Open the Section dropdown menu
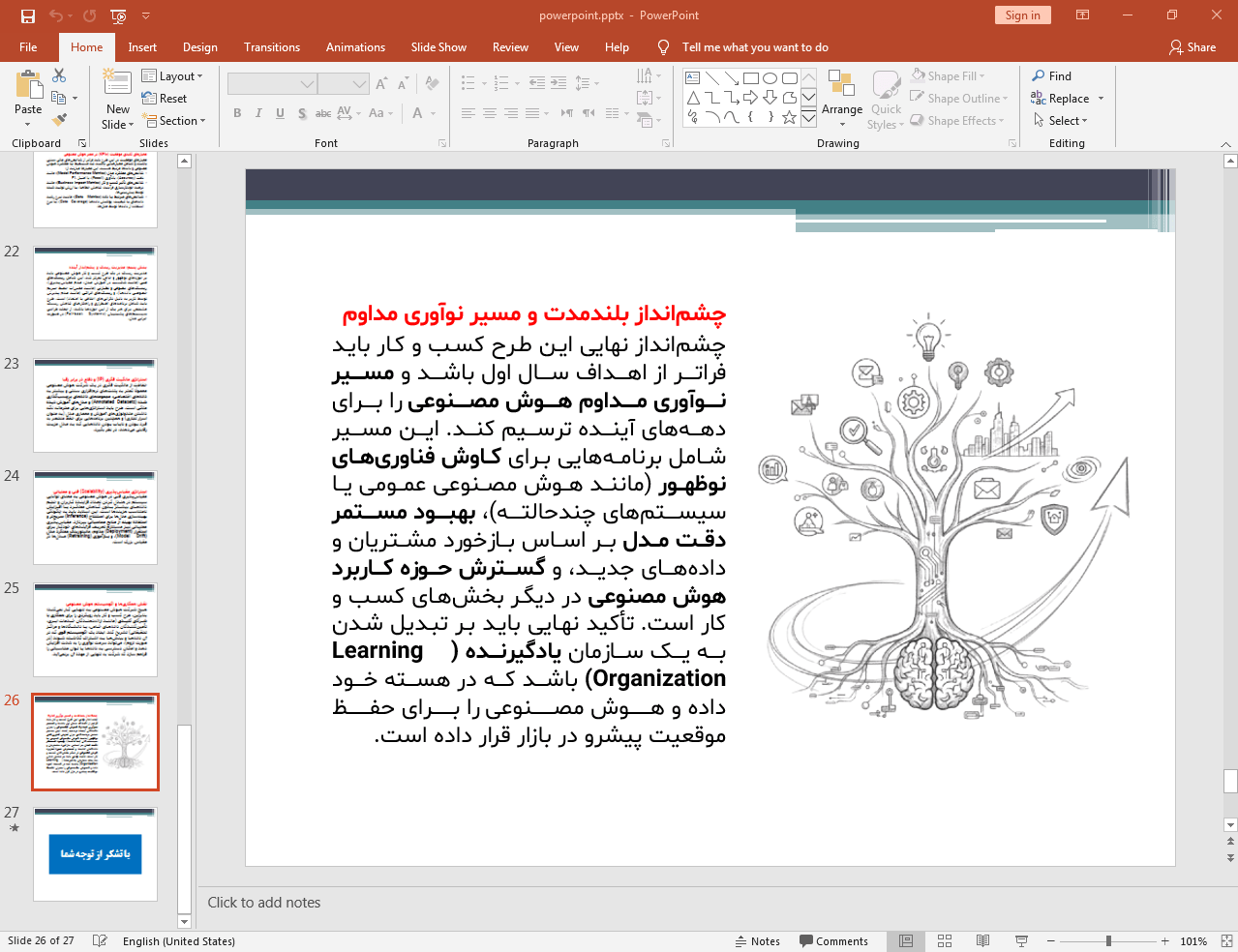The image size is (1238, 952). point(175,121)
